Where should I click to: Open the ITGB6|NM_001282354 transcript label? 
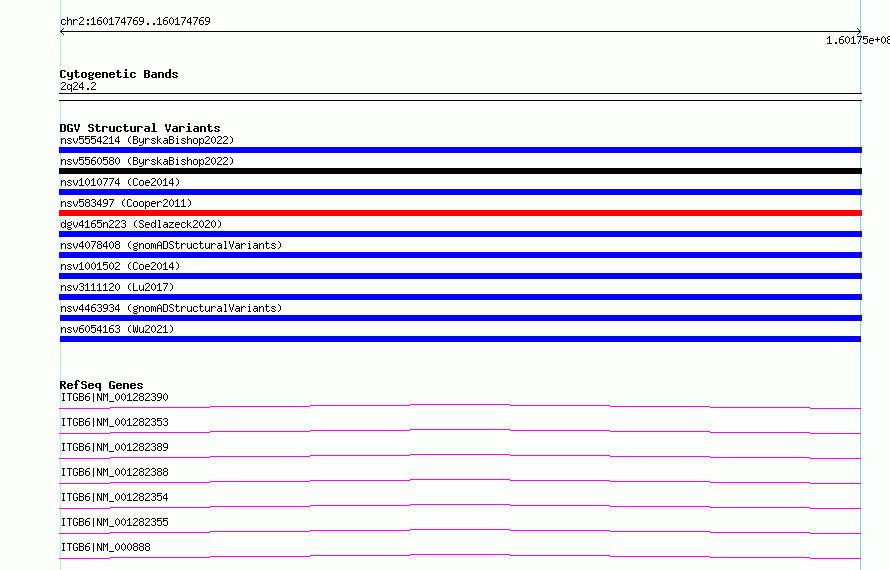115,497
